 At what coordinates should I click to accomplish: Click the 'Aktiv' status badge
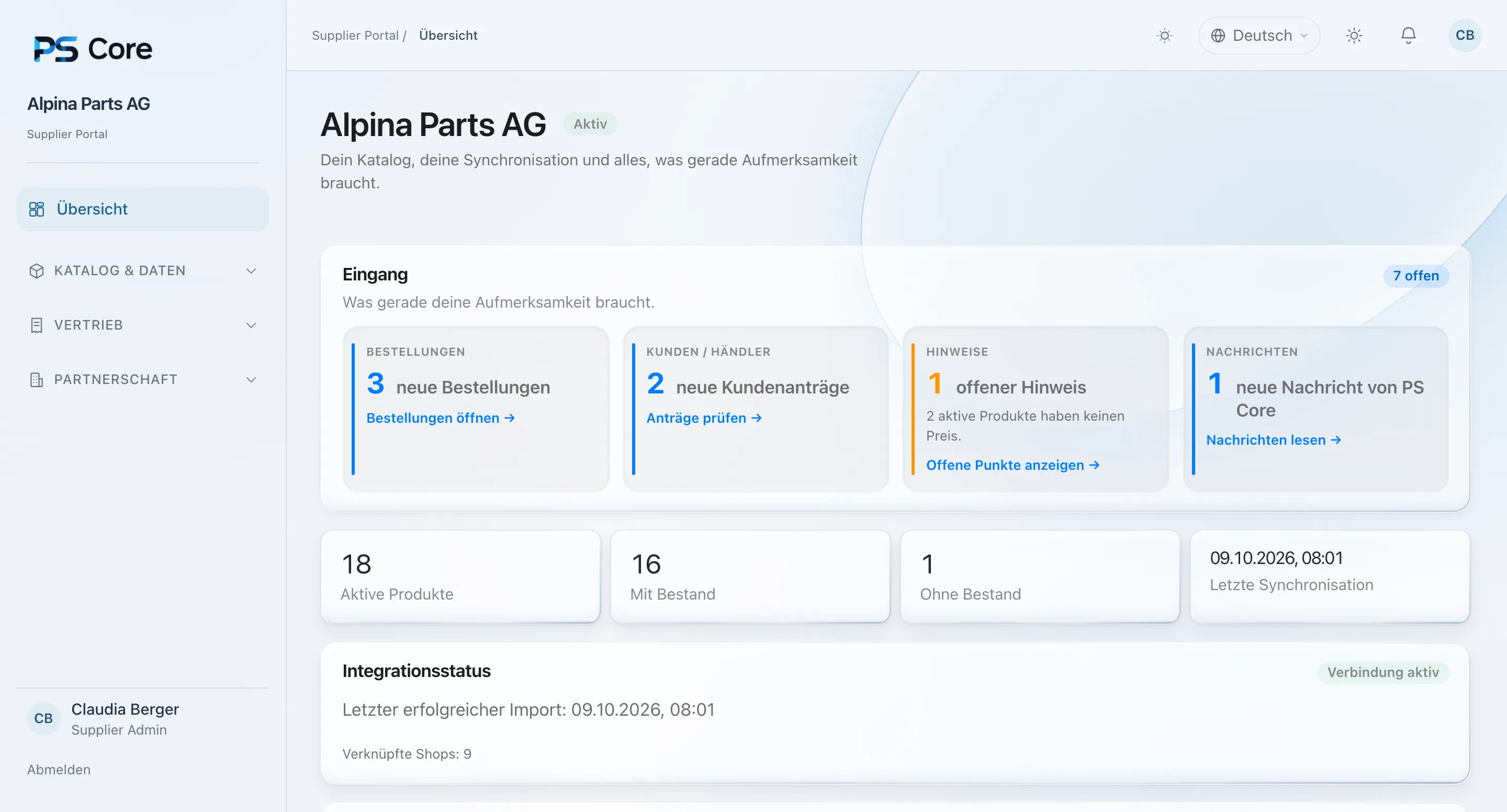590,124
